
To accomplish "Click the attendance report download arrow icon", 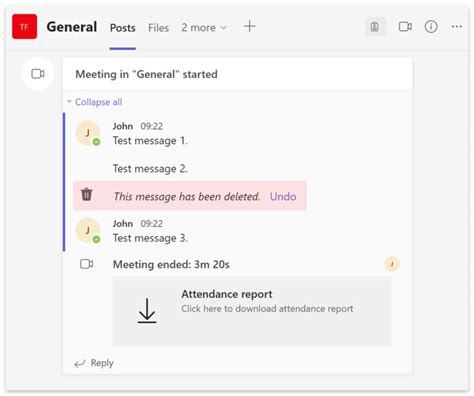I will pos(147,311).
